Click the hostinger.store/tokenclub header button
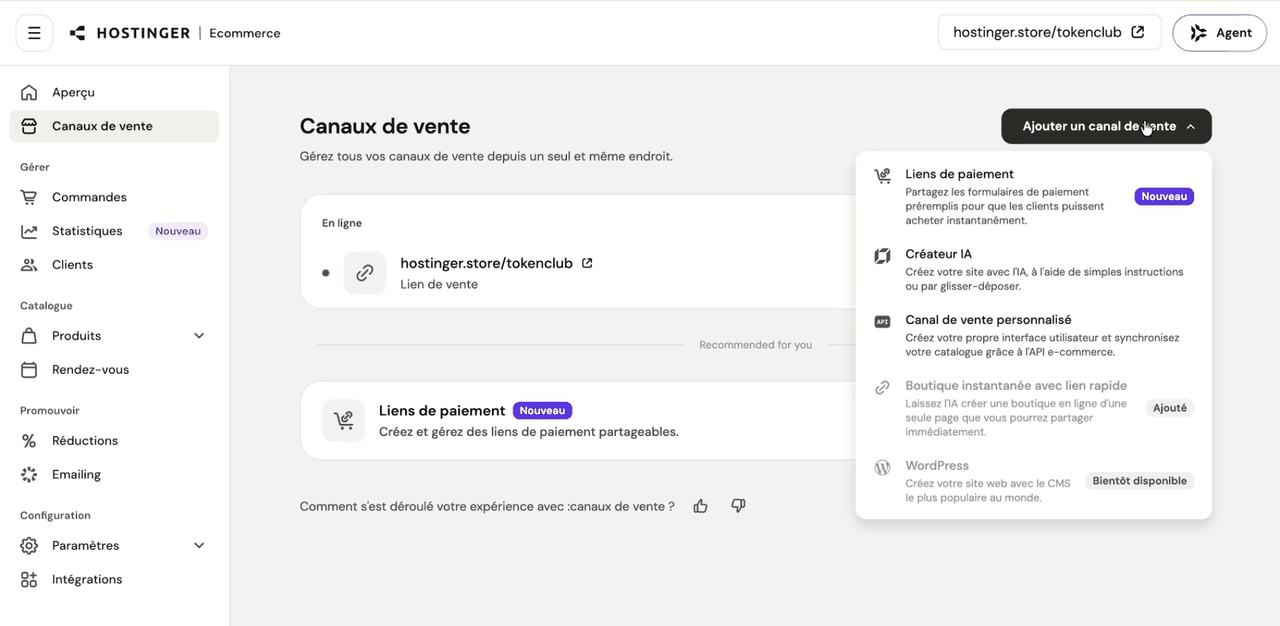This screenshot has width=1280, height=626. 1049,32
